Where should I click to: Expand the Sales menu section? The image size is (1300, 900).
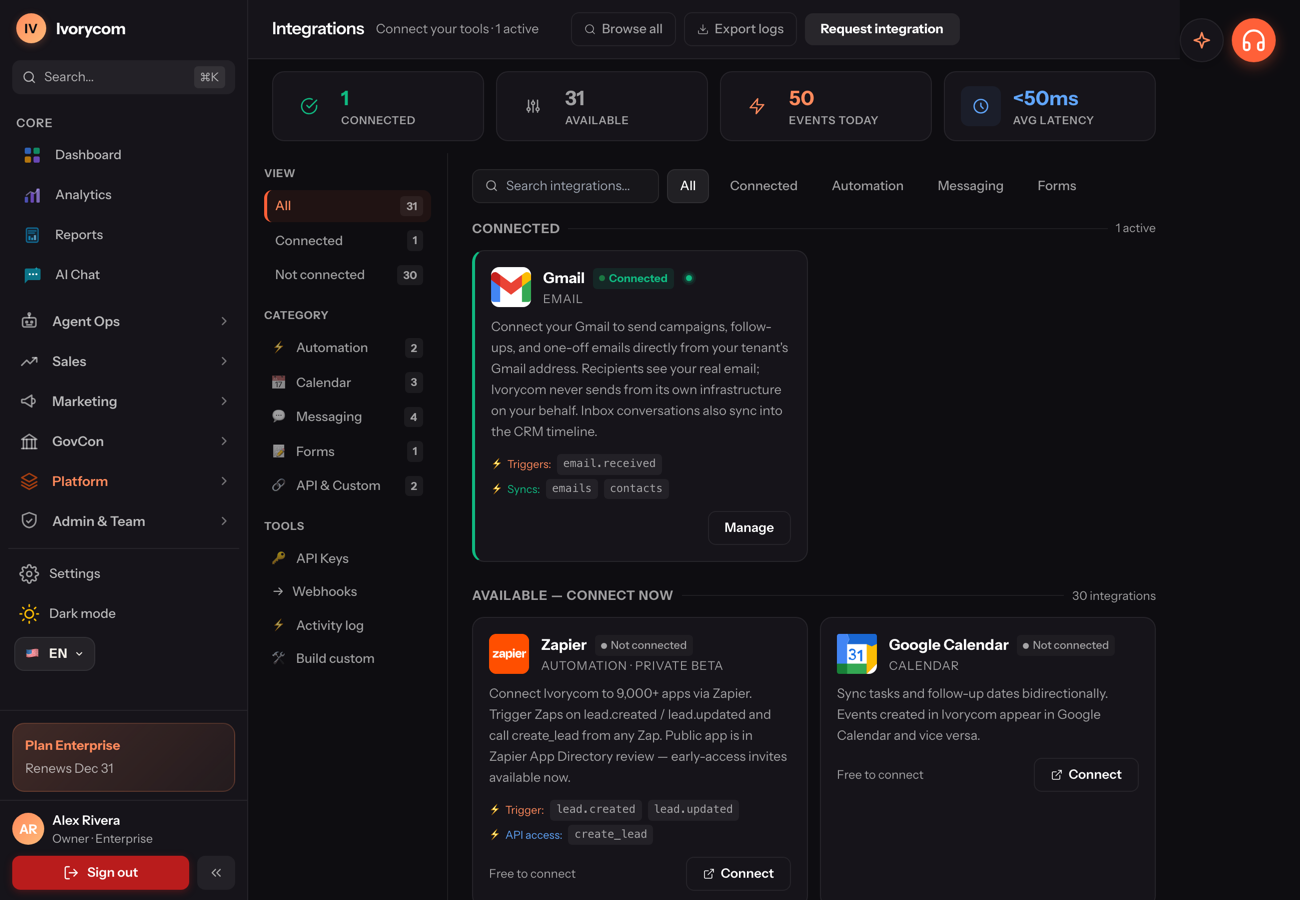124,361
